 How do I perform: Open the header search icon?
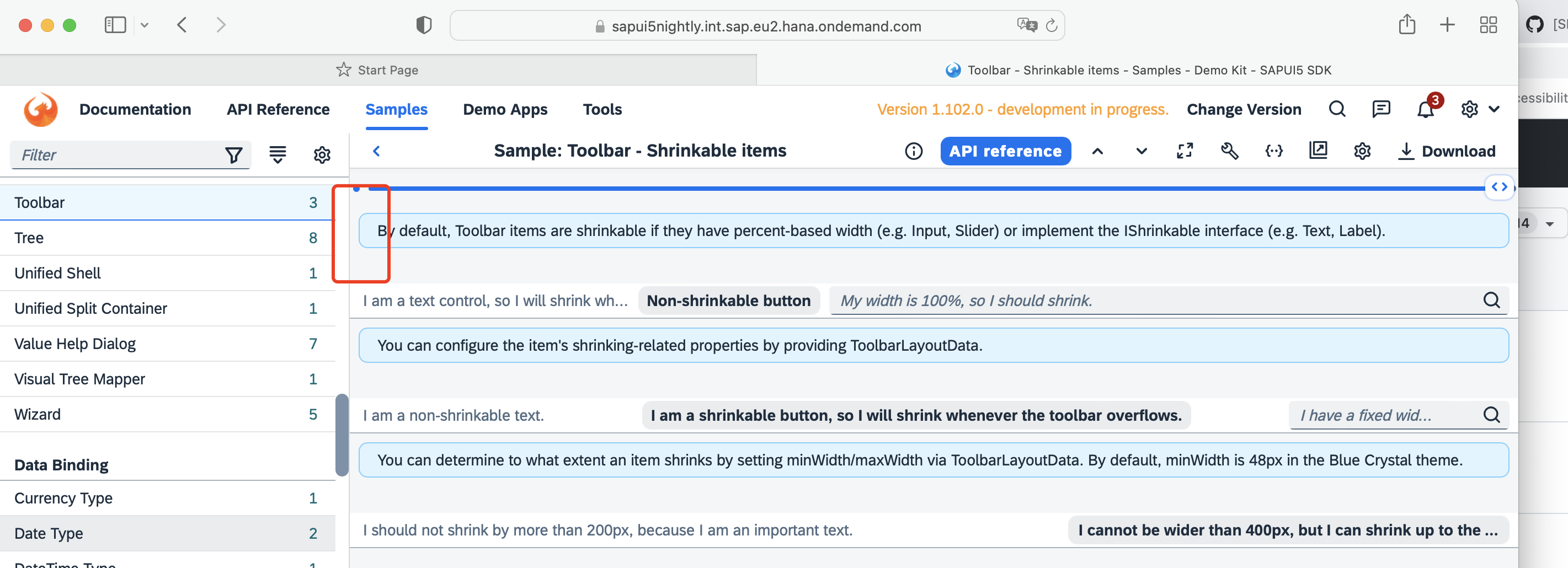pyautogui.click(x=1337, y=110)
